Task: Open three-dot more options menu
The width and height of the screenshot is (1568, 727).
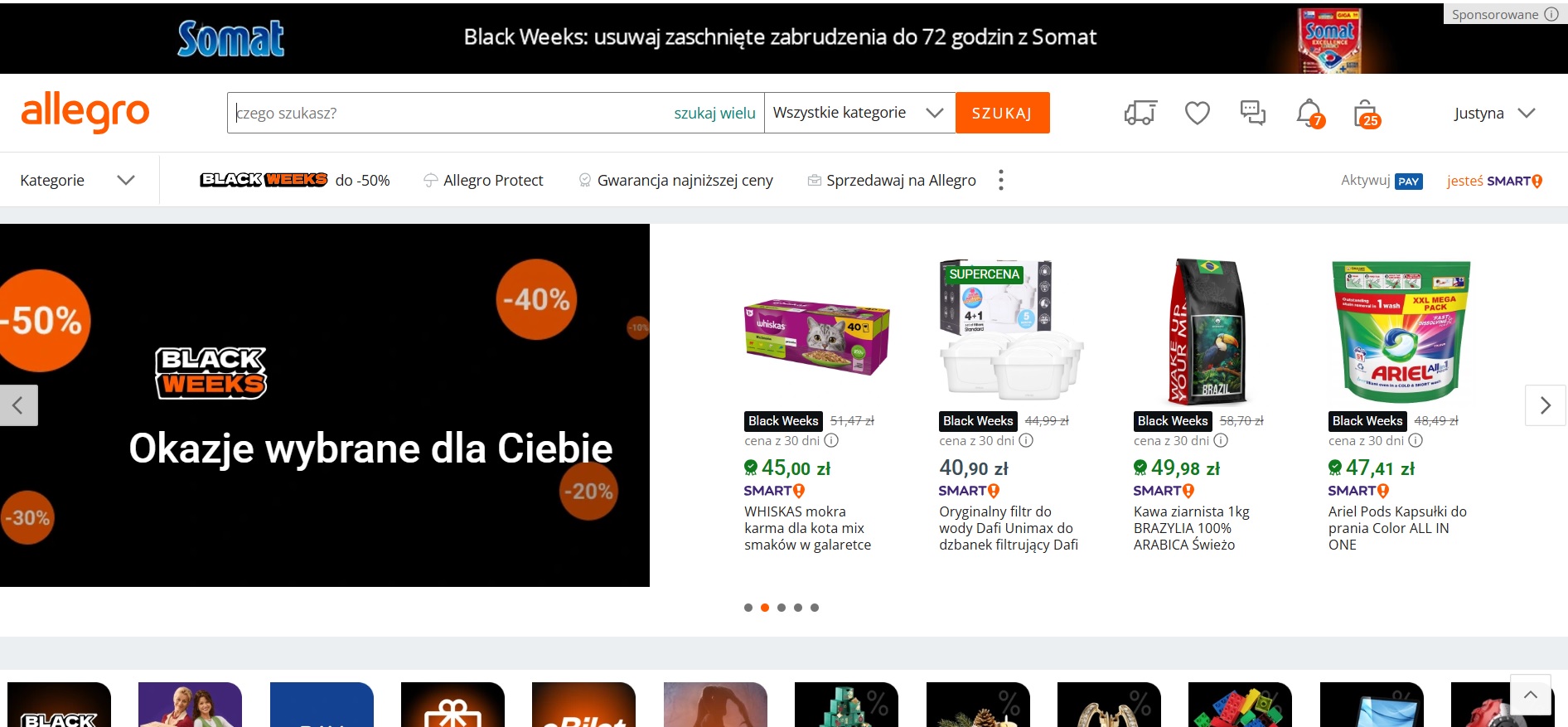Action: (1001, 180)
